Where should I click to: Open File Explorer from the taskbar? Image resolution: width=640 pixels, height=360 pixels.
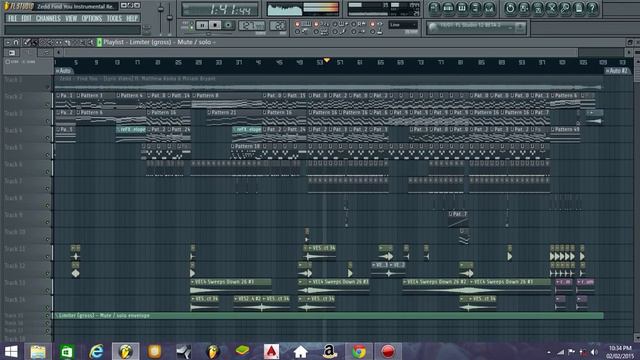pyautogui.click(x=38, y=351)
